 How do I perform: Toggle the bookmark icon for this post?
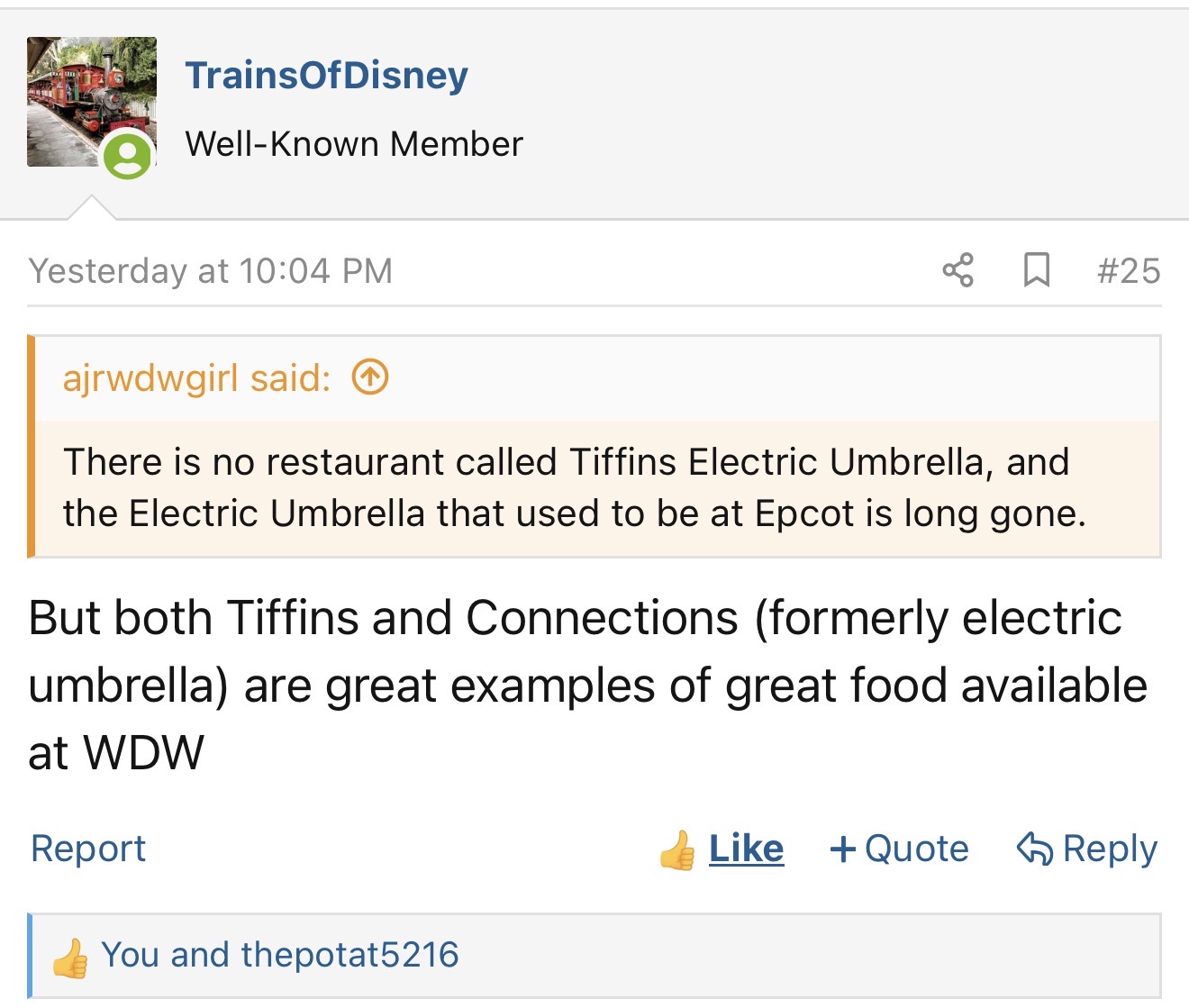click(1037, 270)
